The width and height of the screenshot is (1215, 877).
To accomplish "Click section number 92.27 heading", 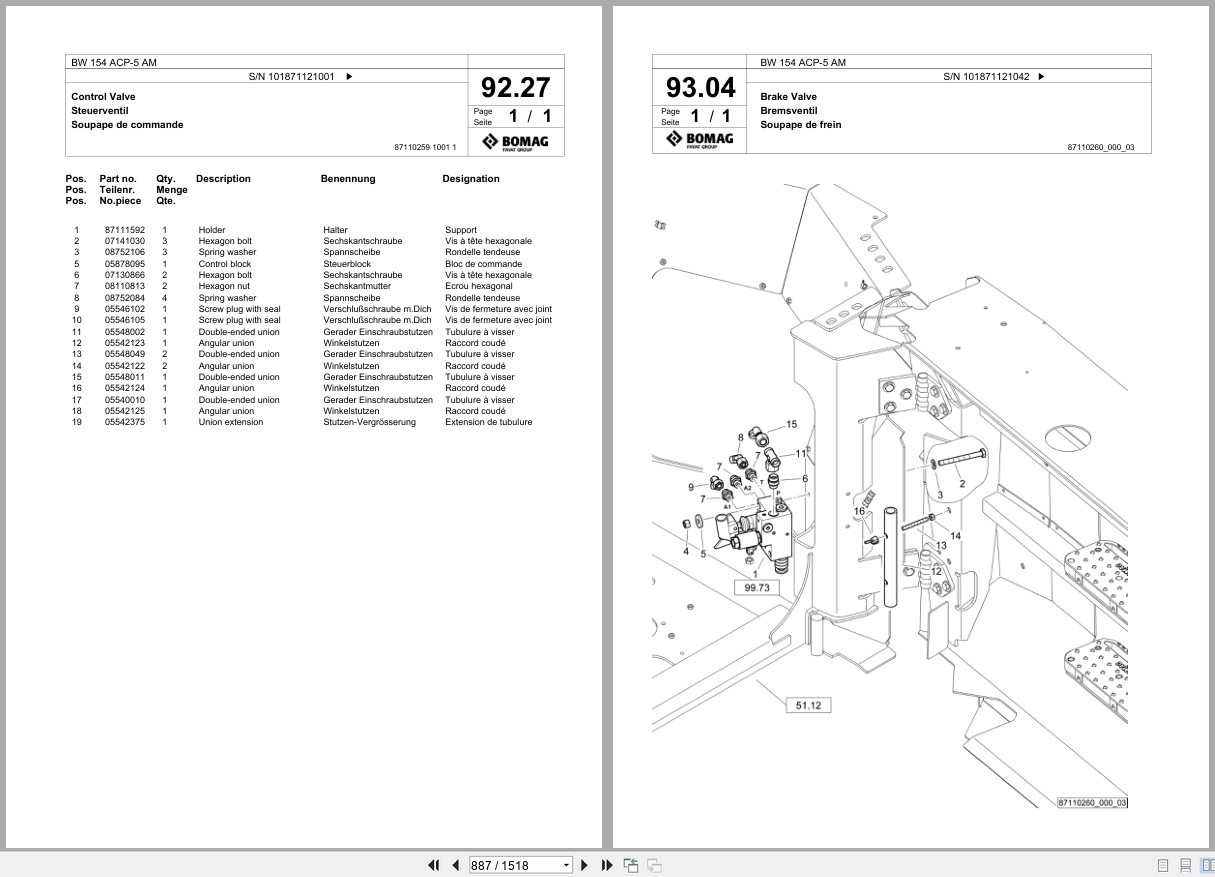I will 515,87.
